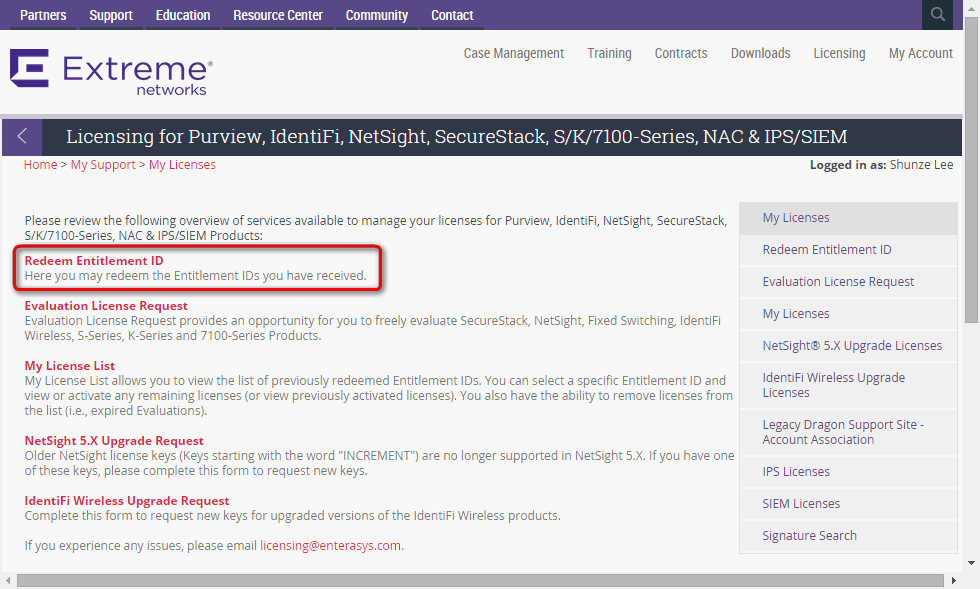980x589 pixels.
Task: Open the Partners menu
Action: [43, 15]
